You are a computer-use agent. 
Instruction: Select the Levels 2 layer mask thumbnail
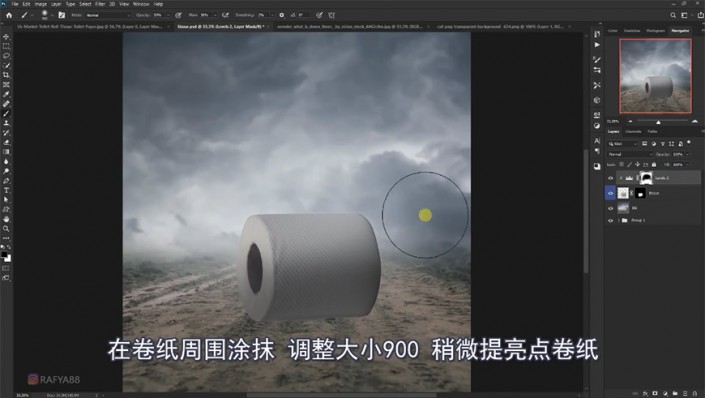[646, 178]
